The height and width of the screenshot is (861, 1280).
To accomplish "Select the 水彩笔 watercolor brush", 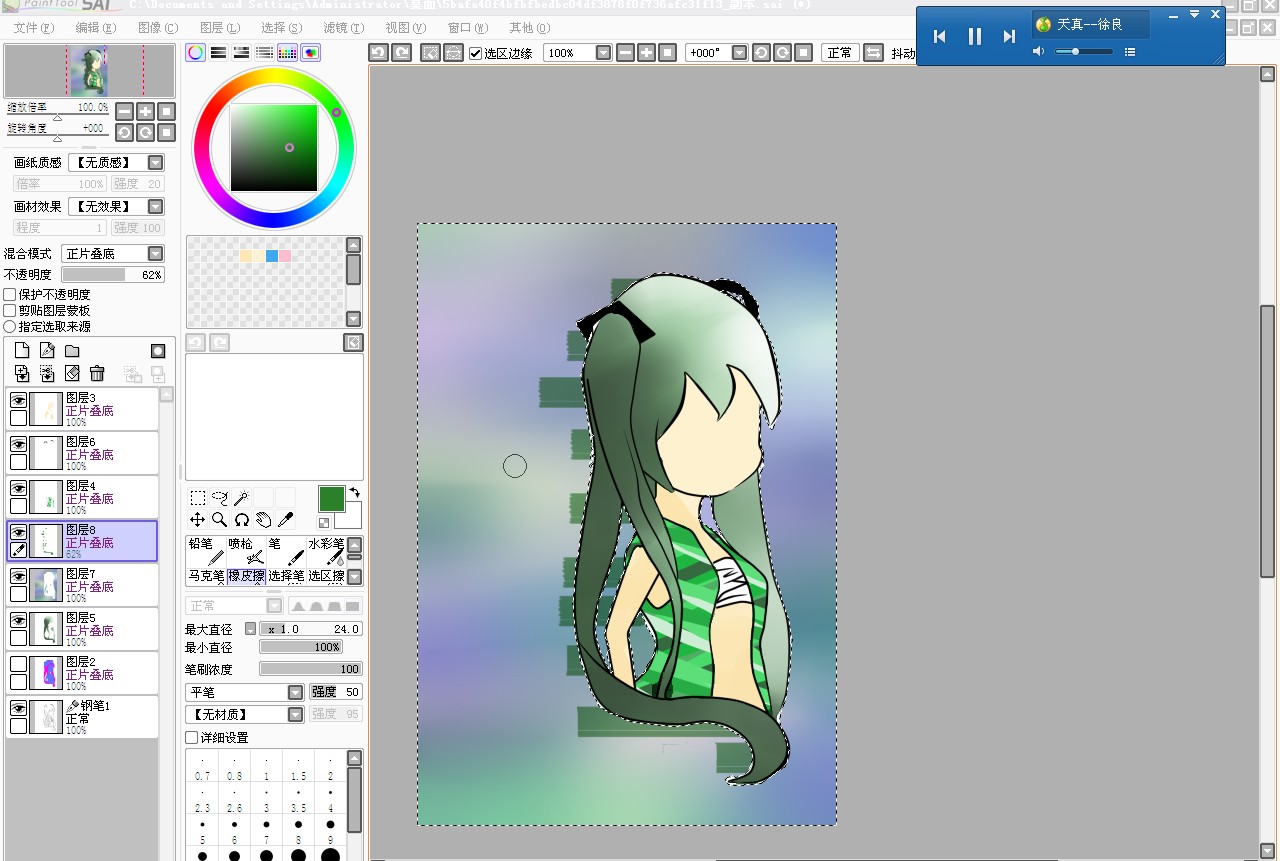I will coord(326,550).
